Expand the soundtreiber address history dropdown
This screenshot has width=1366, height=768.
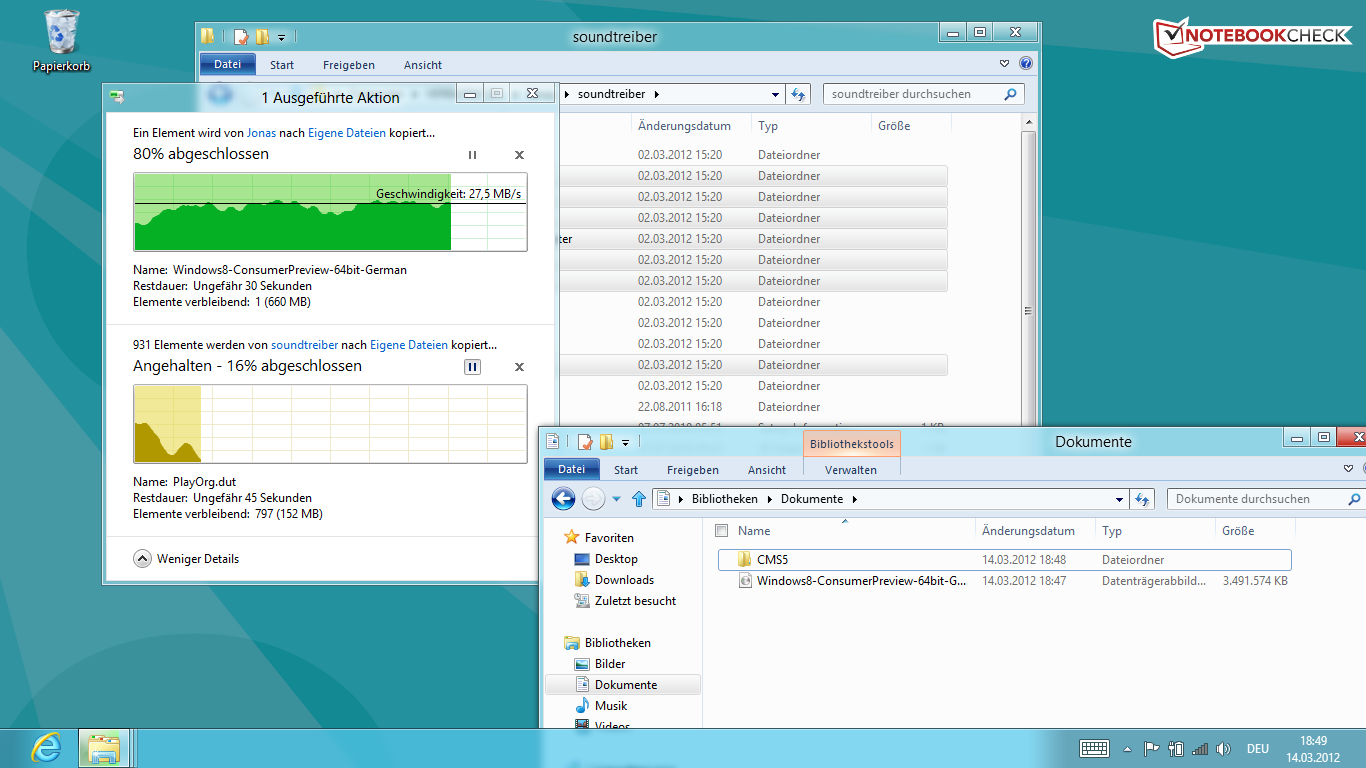[776, 95]
